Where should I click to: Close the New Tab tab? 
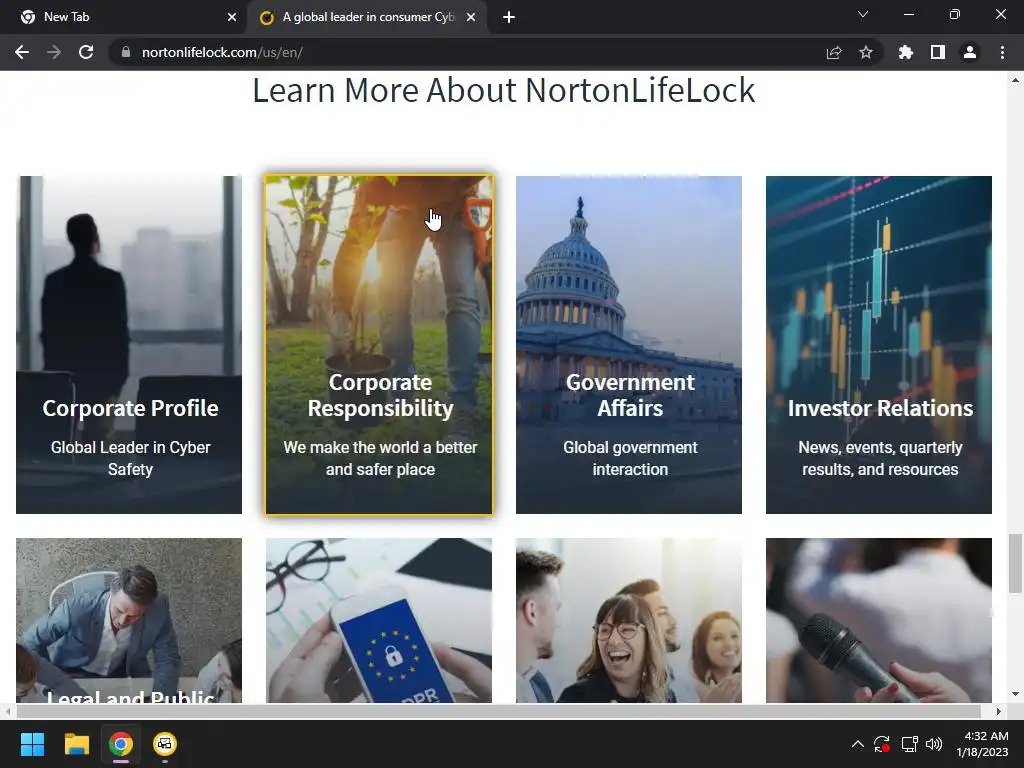[231, 17]
